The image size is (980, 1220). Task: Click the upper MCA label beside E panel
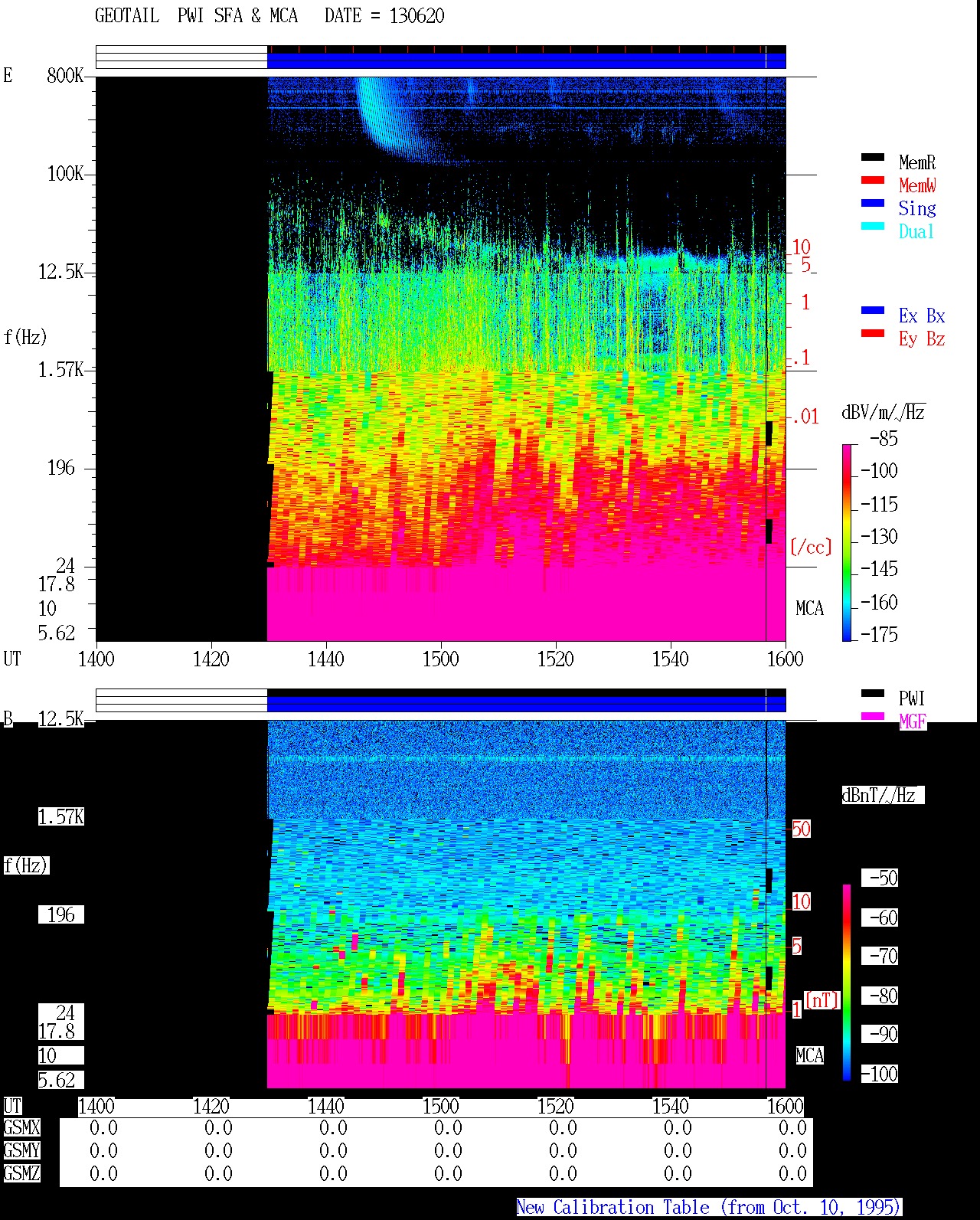point(809,609)
